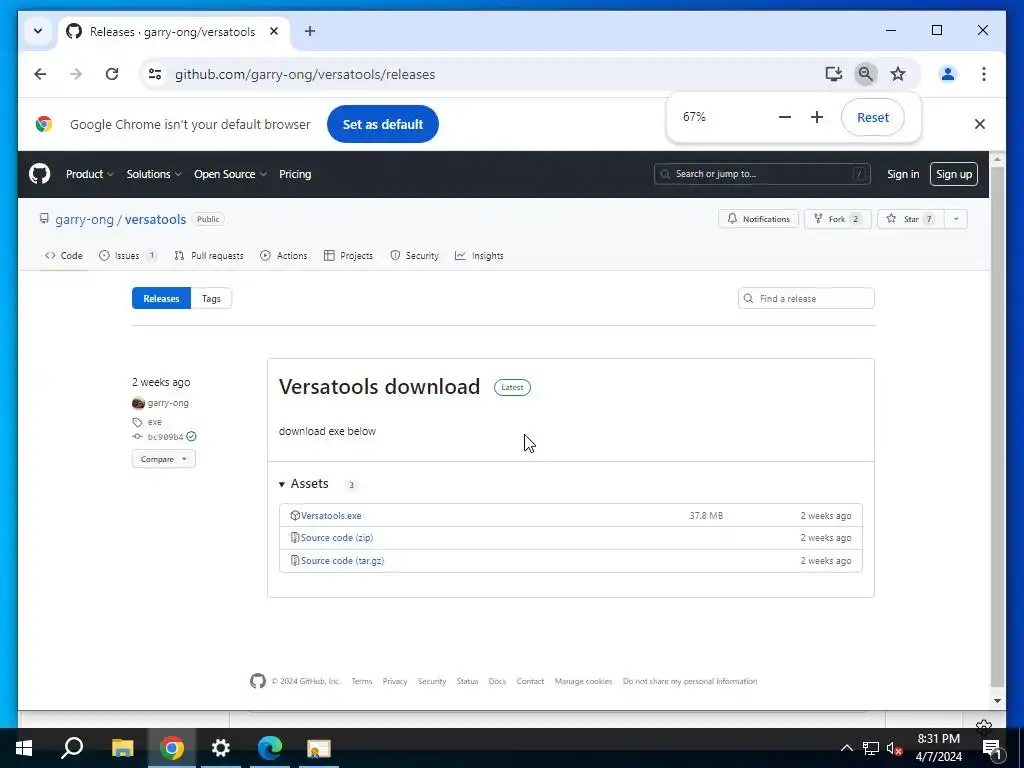Reload the page

(x=112, y=74)
